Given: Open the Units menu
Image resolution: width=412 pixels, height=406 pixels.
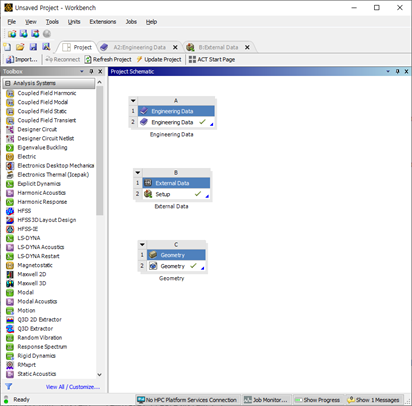Looking at the screenshot, I should pos(74,22).
